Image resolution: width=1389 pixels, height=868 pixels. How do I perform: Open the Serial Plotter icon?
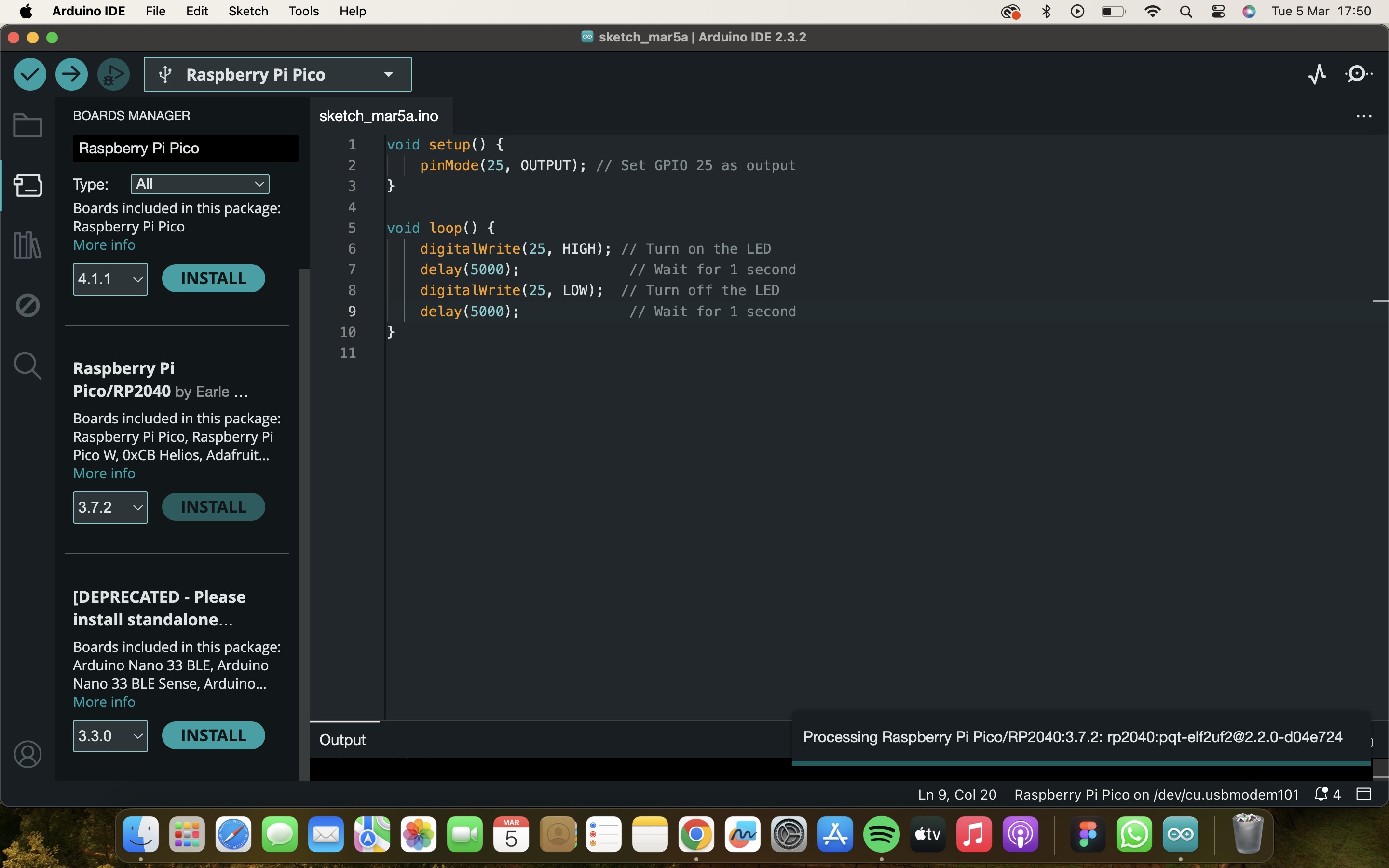1317,74
